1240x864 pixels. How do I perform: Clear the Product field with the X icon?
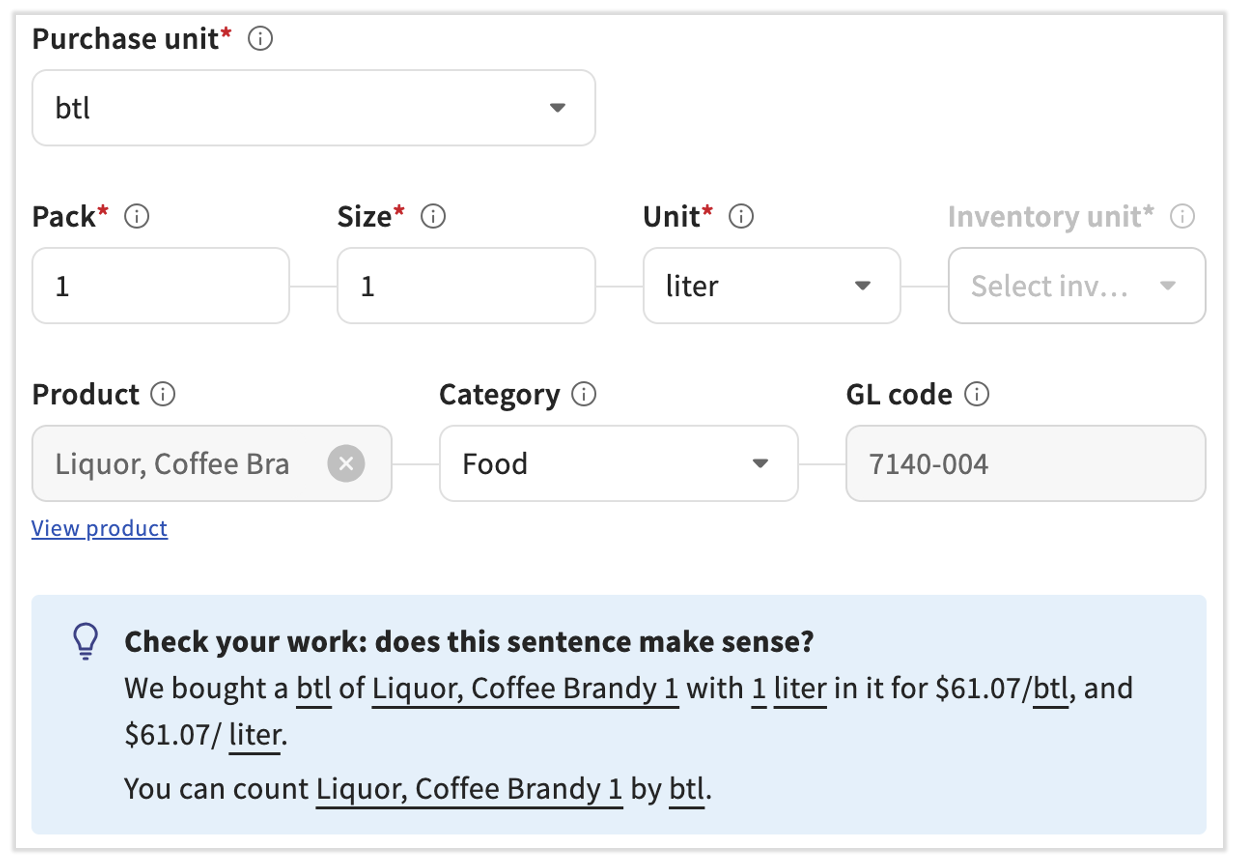tap(346, 464)
